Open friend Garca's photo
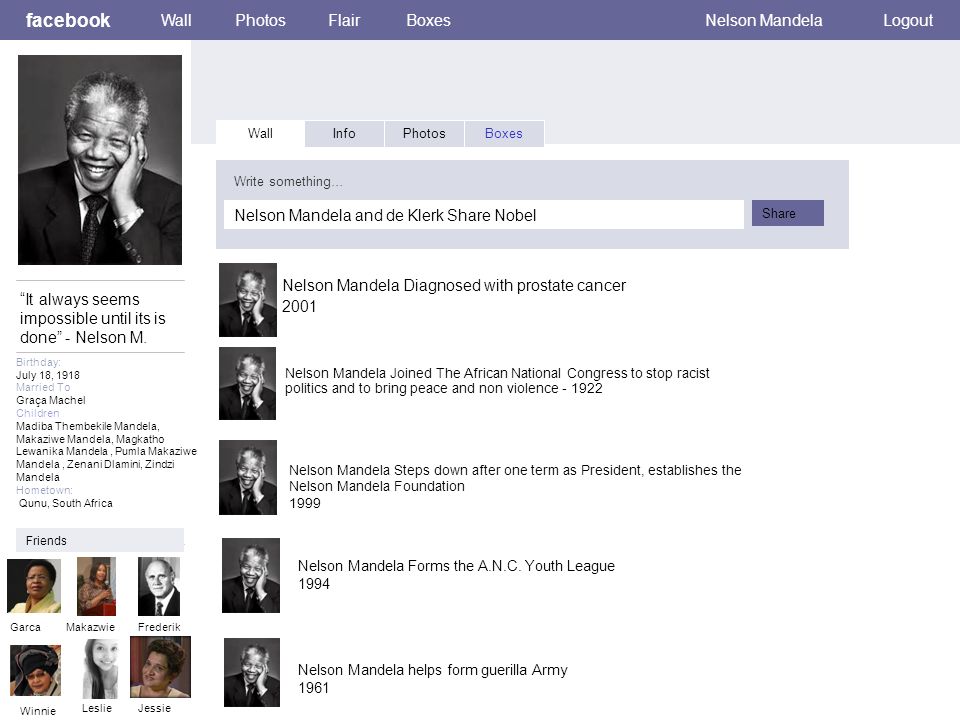Viewport: 960px width, 720px height. coord(34,587)
